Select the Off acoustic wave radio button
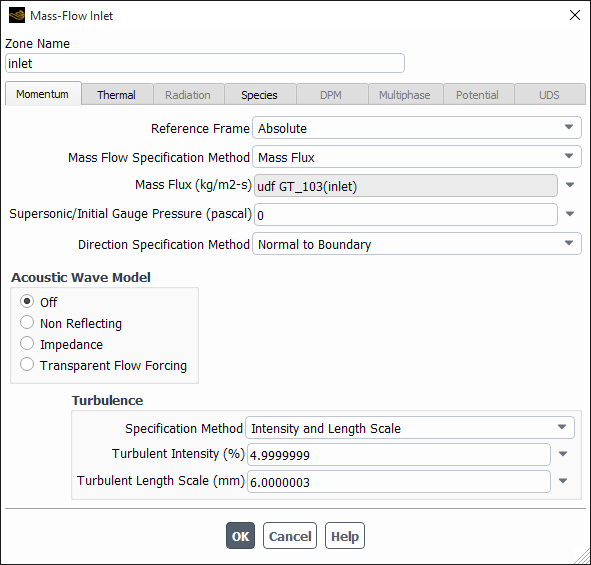The image size is (591, 565). [x=27, y=302]
